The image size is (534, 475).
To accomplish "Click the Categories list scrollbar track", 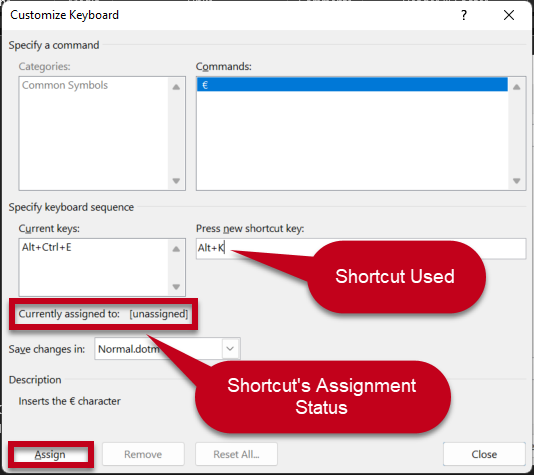I will pos(176,133).
